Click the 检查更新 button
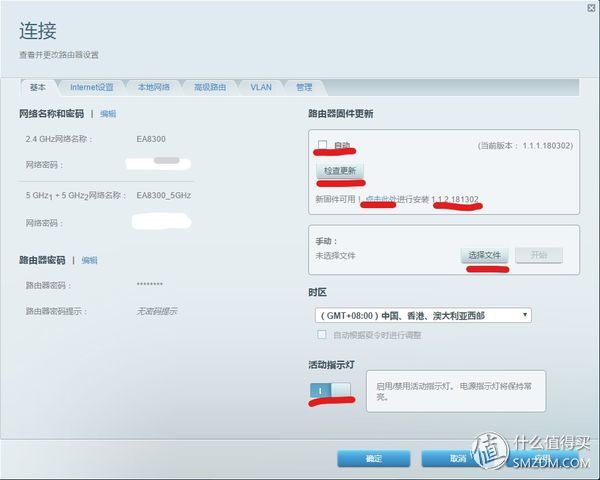Screen dimensions: 600x480 click(x=340, y=171)
